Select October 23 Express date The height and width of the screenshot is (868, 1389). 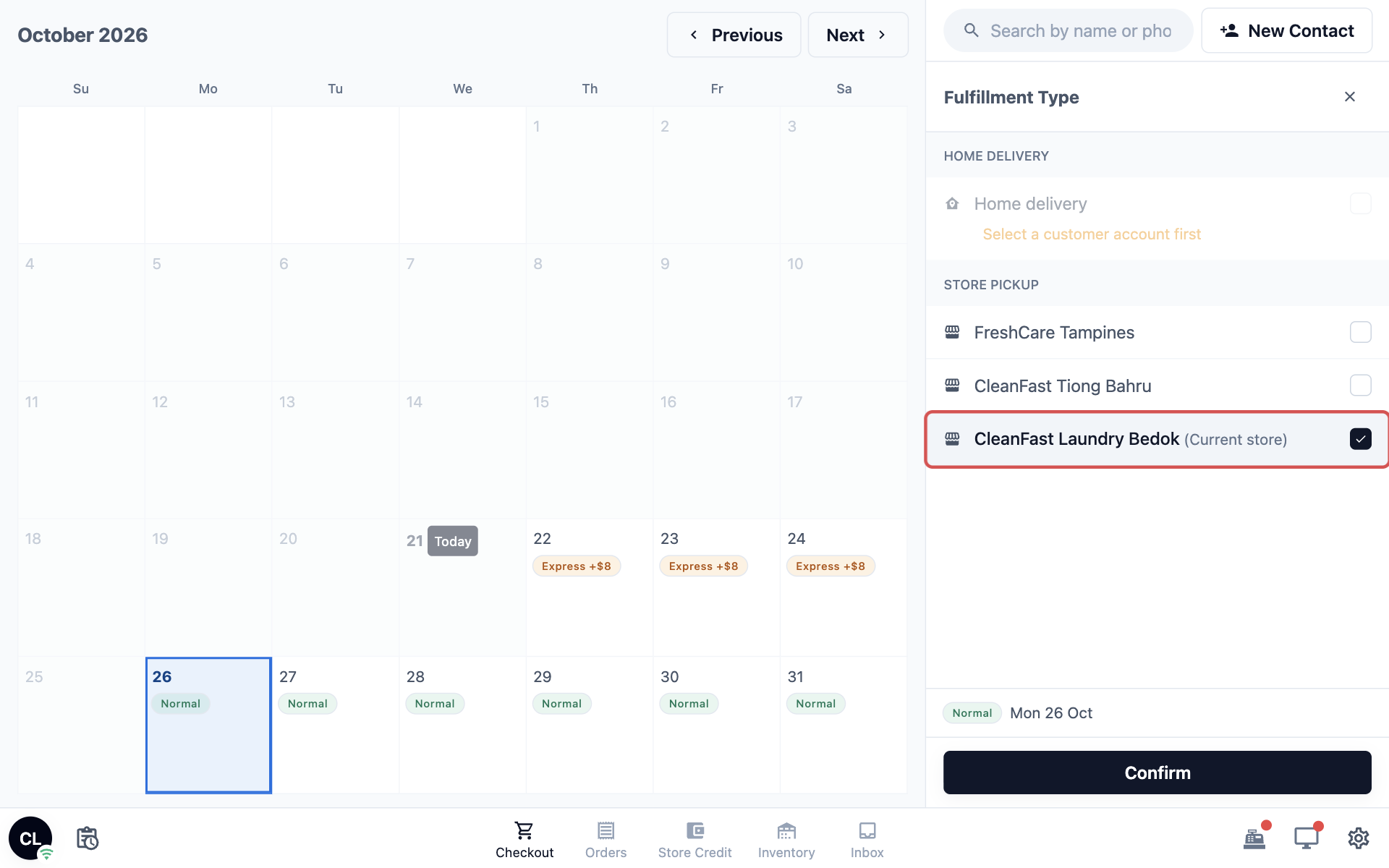tap(716, 587)
